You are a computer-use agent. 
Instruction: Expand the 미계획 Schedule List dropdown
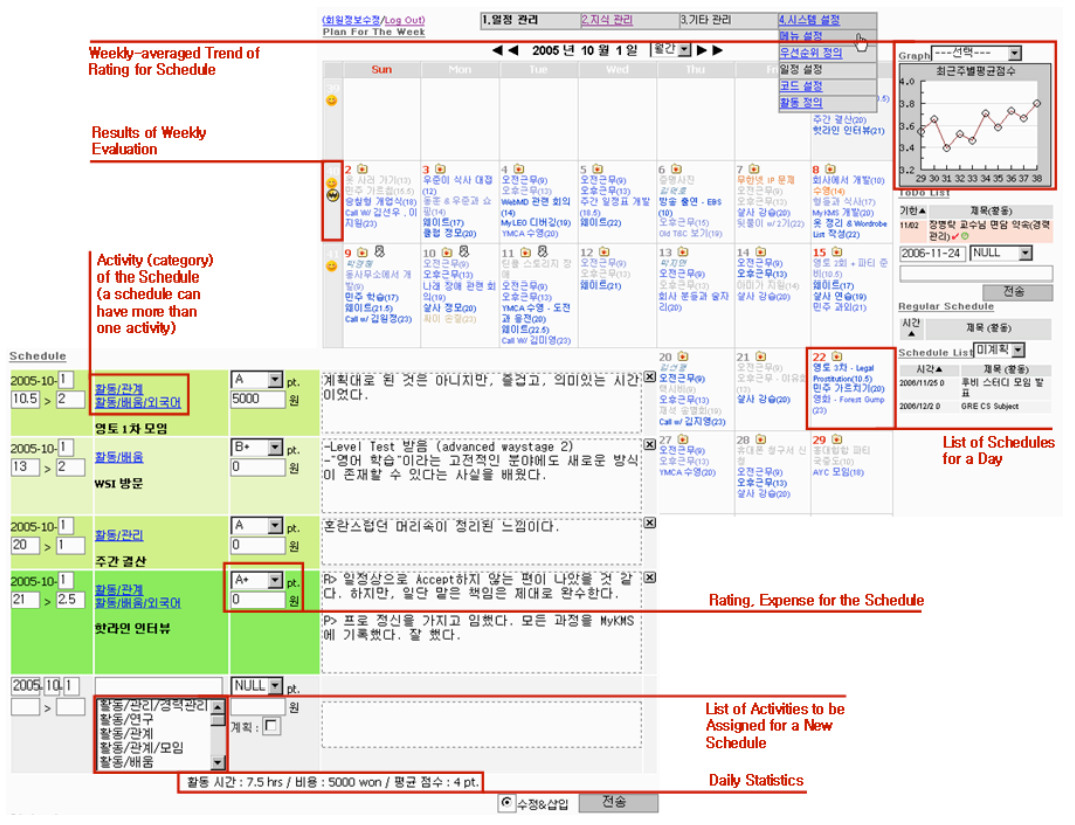1018,350
